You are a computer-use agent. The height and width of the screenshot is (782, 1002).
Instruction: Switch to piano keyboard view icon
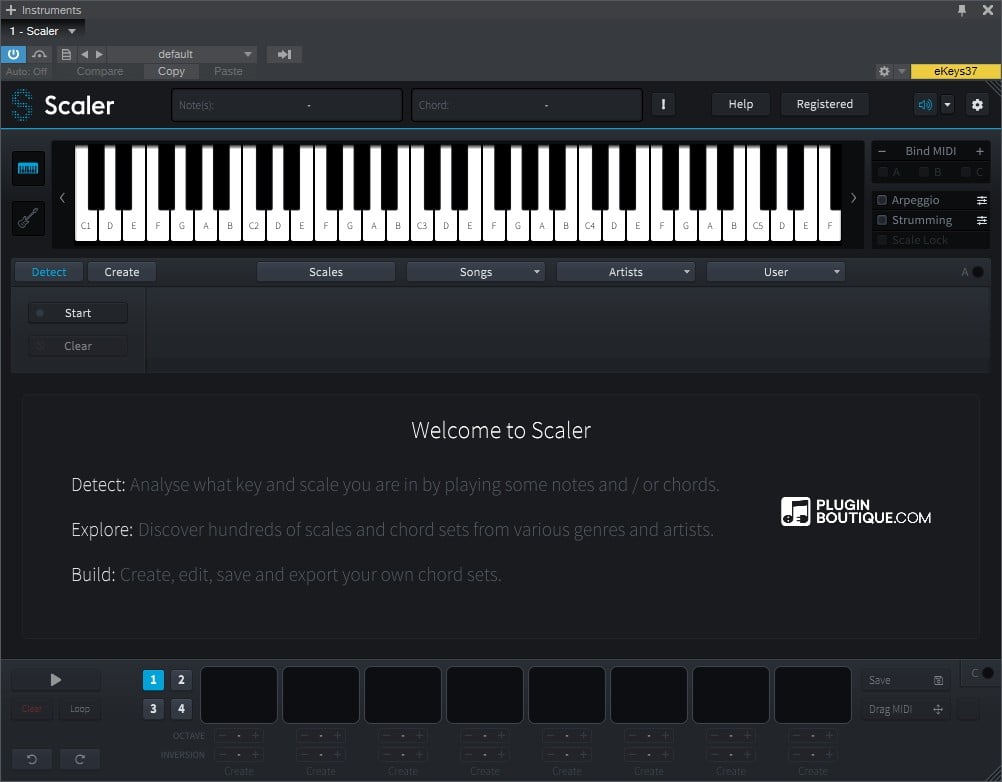[28, 168]
